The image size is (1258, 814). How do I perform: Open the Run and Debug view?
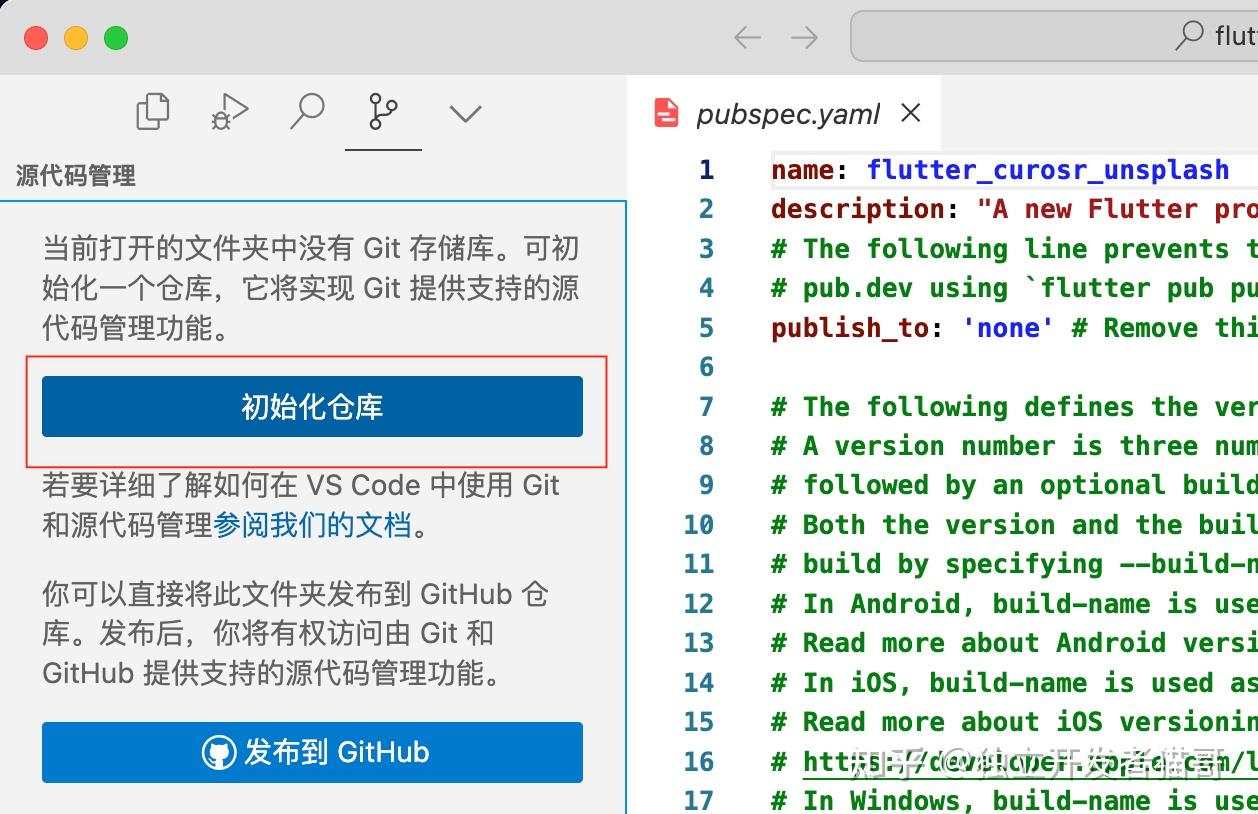tap(228, 111)
